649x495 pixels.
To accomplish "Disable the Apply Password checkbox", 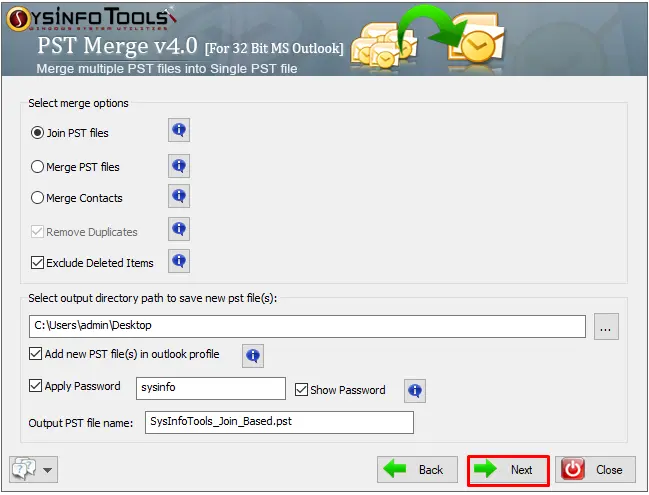I will [x=35, y=386].
